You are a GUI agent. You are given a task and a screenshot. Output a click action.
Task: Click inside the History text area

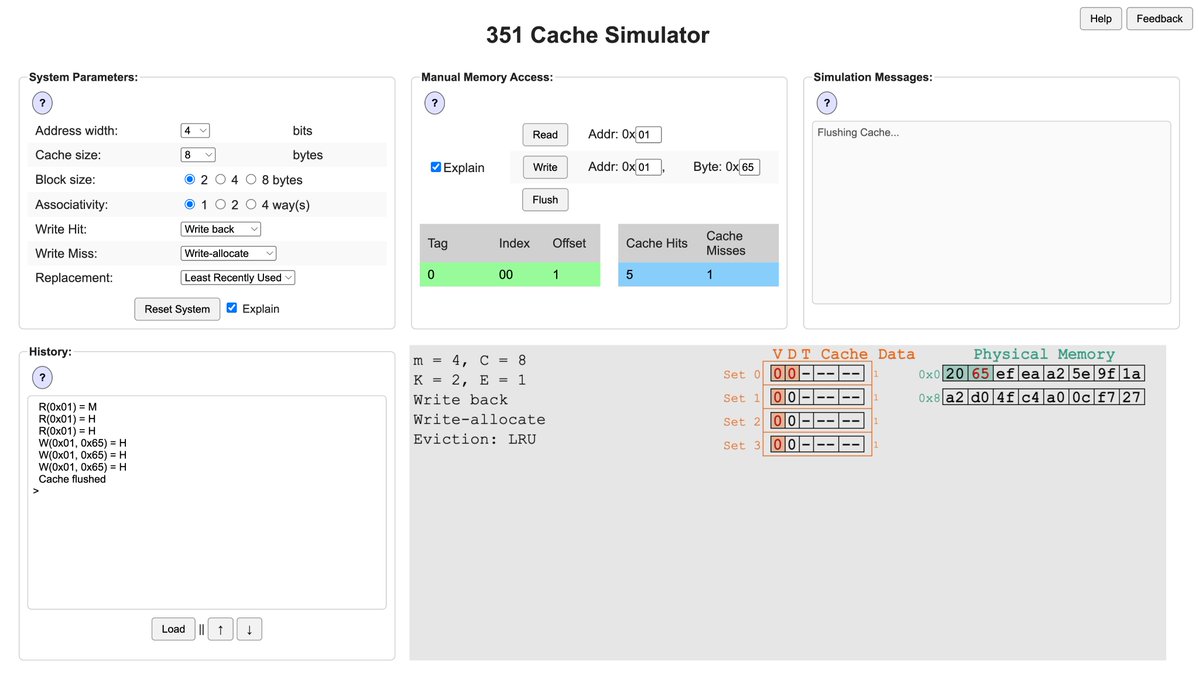[x=206, y=502]
